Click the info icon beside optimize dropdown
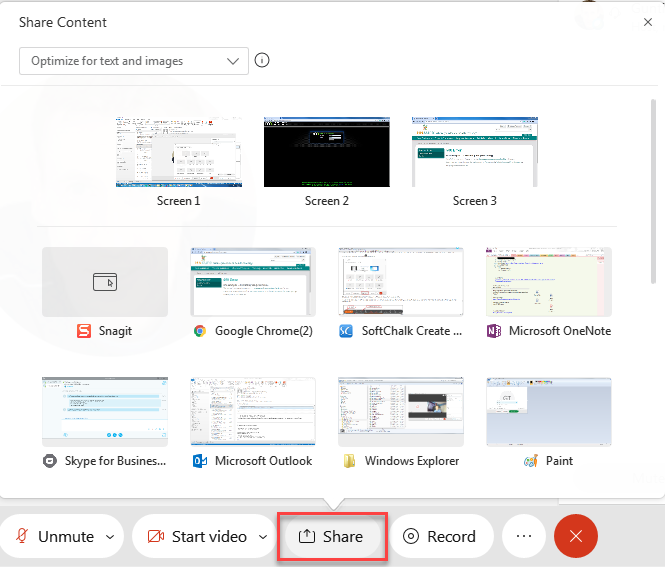The width and height of the screenshot is (665, 567). tap(262, 61)
